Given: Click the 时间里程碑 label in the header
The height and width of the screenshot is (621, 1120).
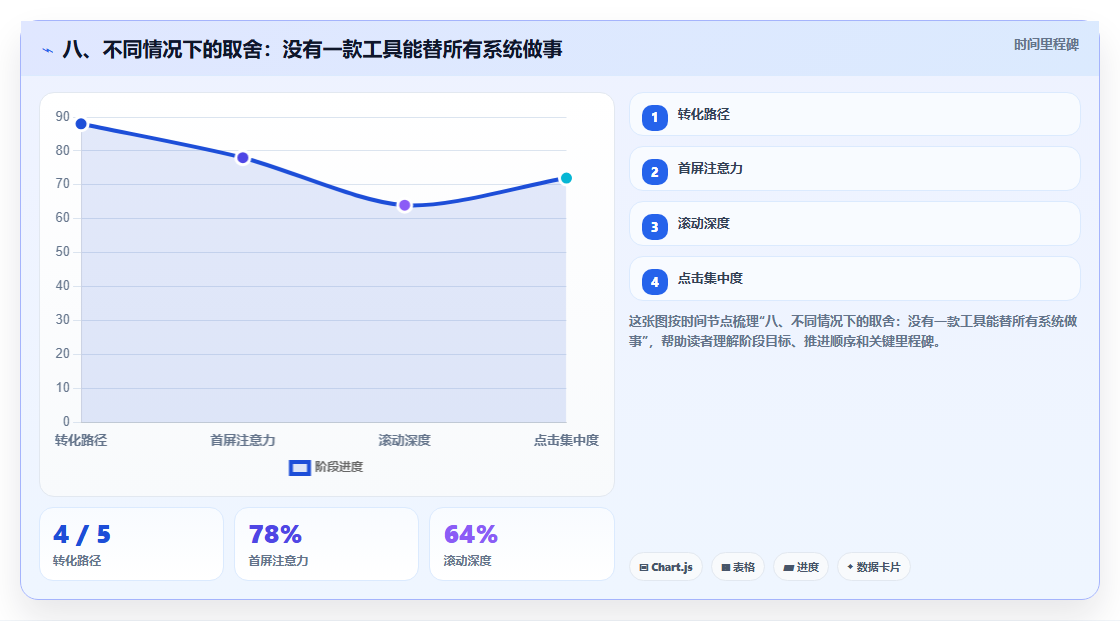Looking at the screenshot, I should [1046, 45].
